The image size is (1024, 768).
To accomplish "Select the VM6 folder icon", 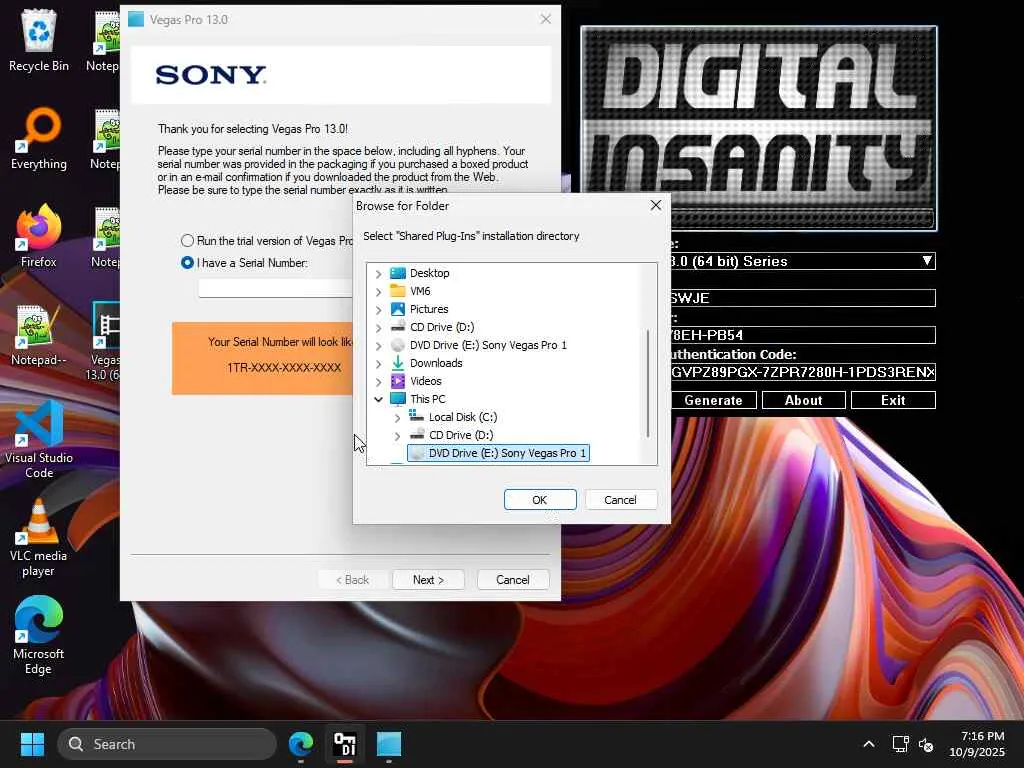I will [x=398, y=291].
